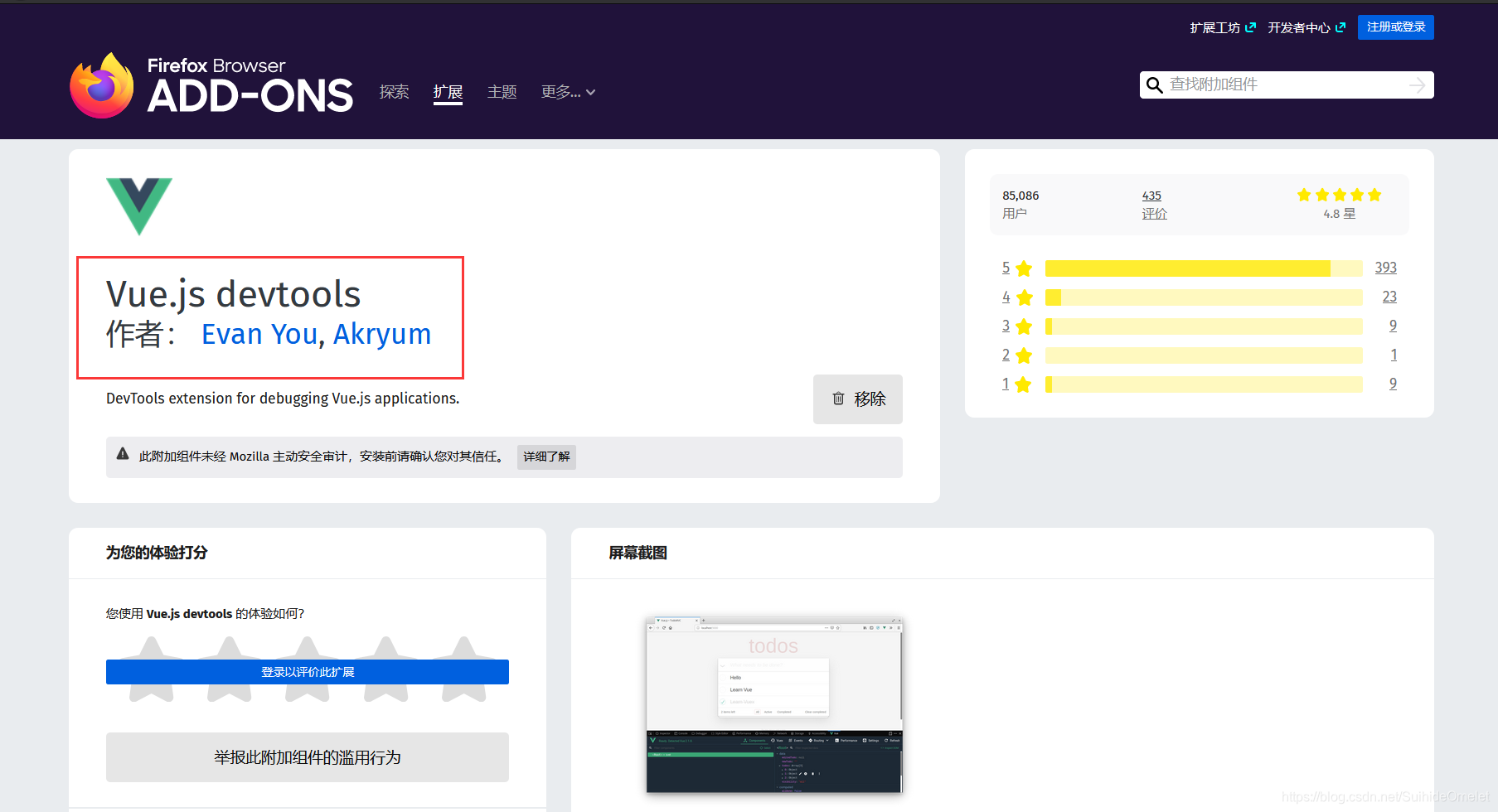Click the 查找附加组件 search field
The width and height of the screenshot is (1498, 812).
pos(1287,85)
